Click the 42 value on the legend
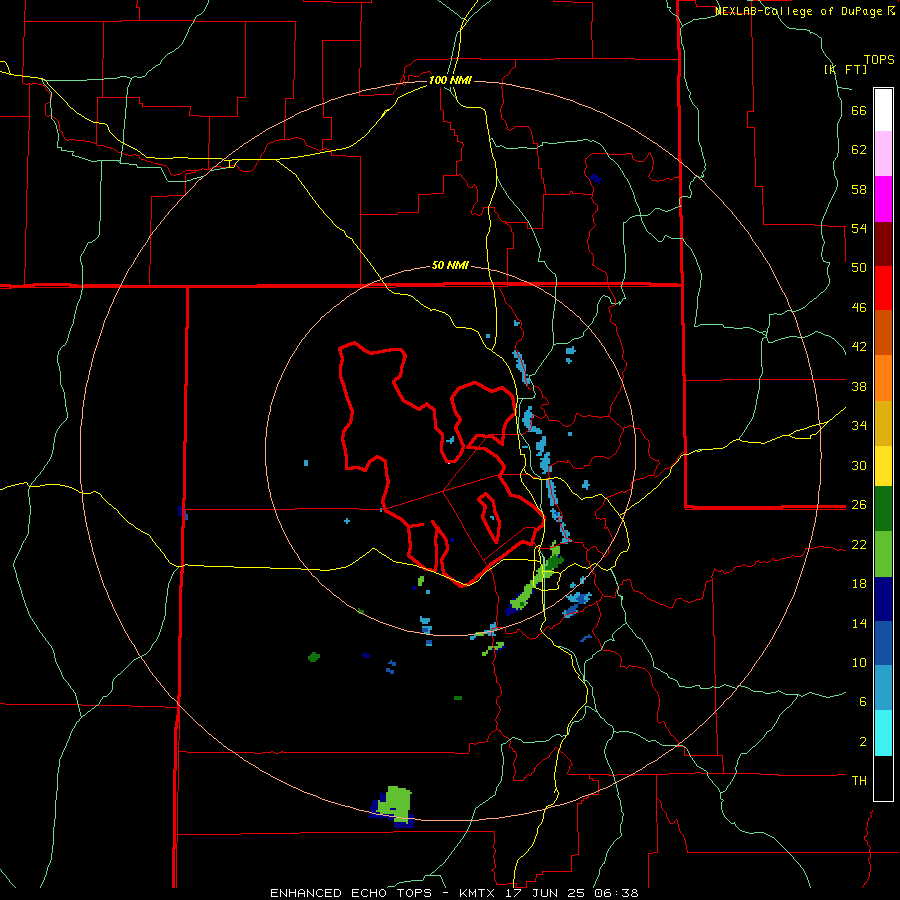The image size is (900, 900). pyautogui.click(x=859, y=347)
